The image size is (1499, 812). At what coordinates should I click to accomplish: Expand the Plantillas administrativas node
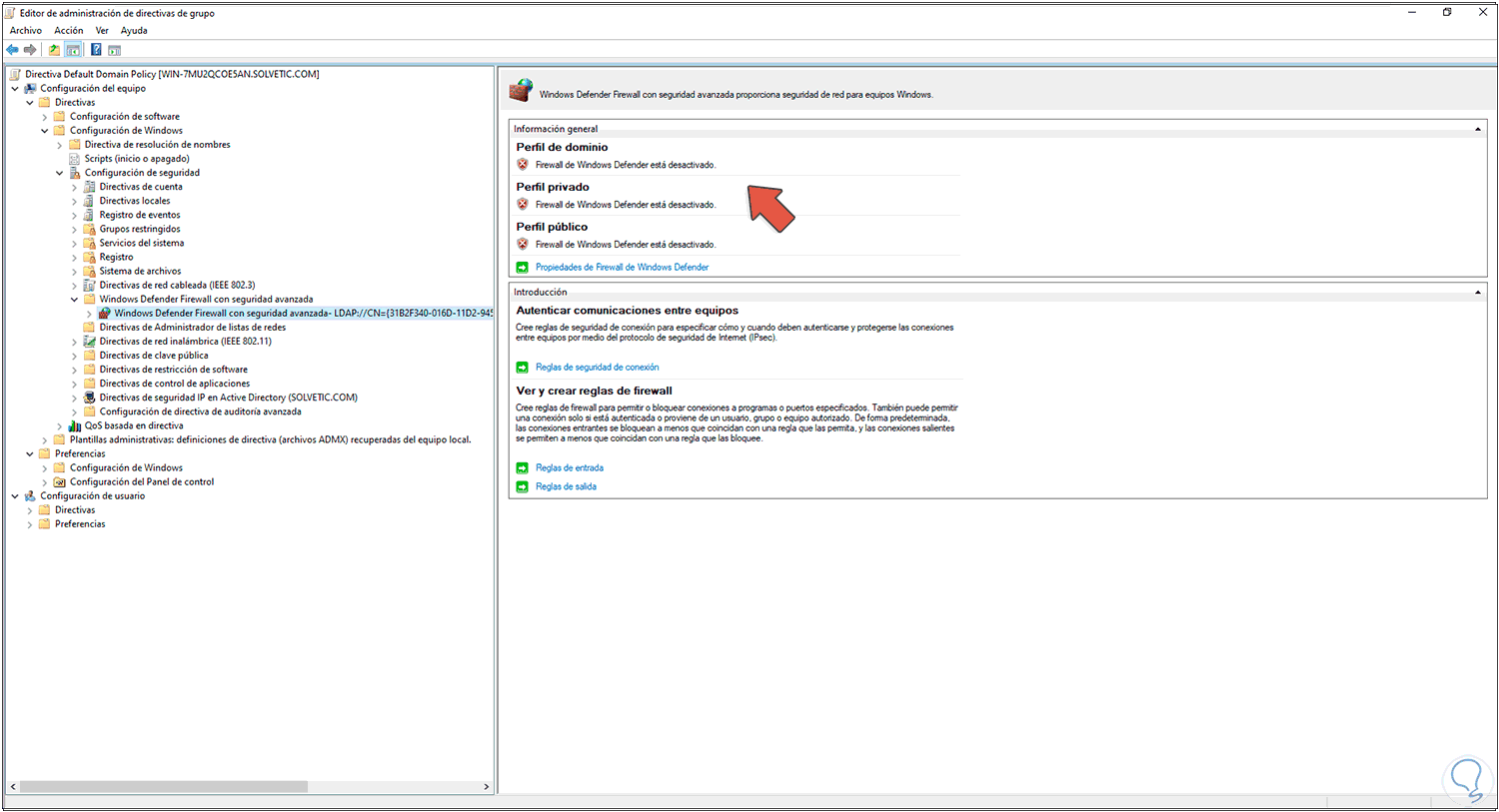click(45, 439)
